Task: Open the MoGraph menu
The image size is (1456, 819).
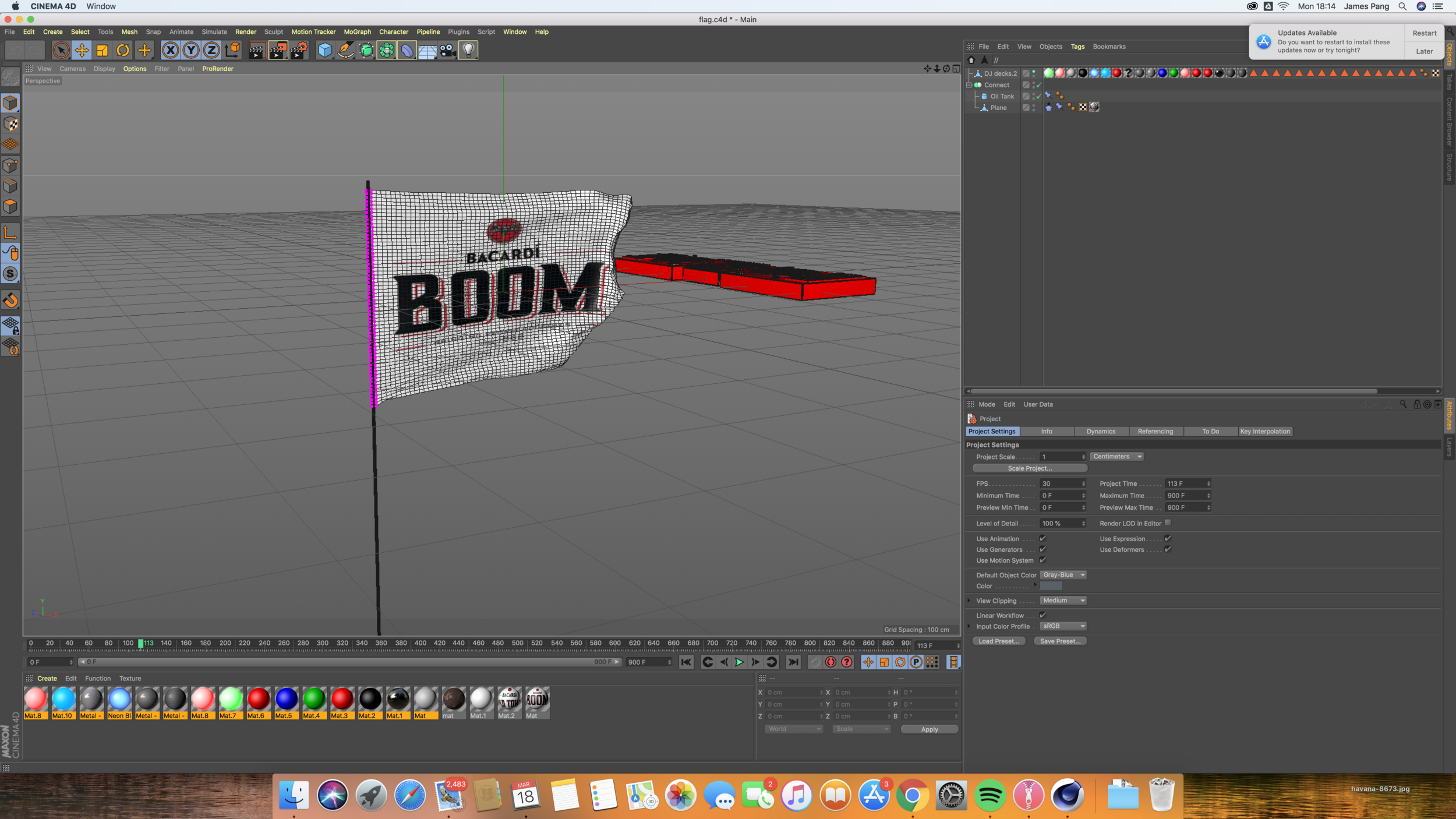Action: (x=357, y=32)
